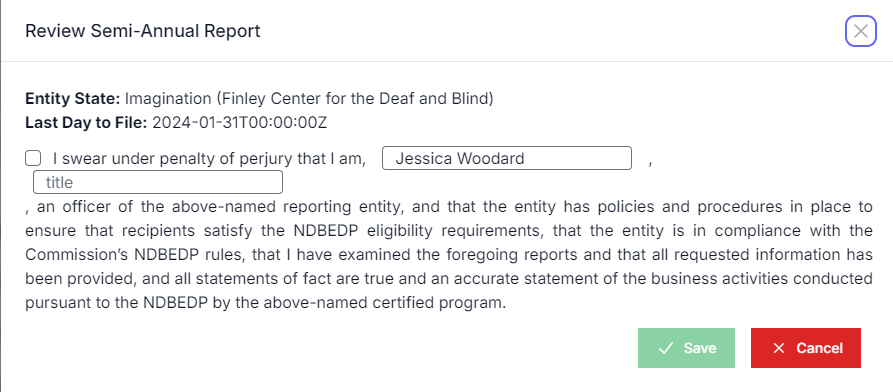Close the Review Semi-Annual Report dialog
The height and width of the screenshot is (392, 893).
pos(861,31)
